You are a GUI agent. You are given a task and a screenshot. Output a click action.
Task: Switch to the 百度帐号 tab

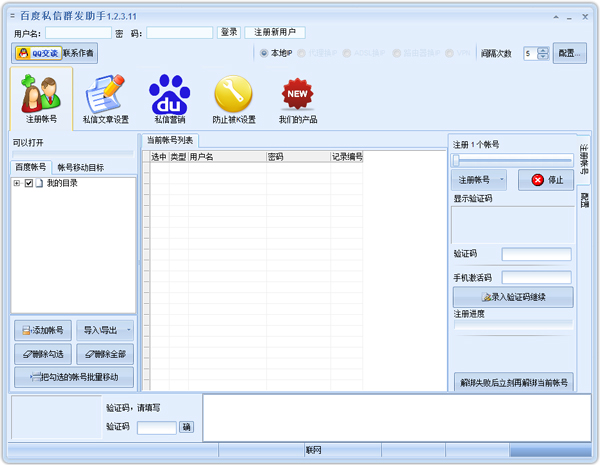pyautogui.click(x=31, y=167)
